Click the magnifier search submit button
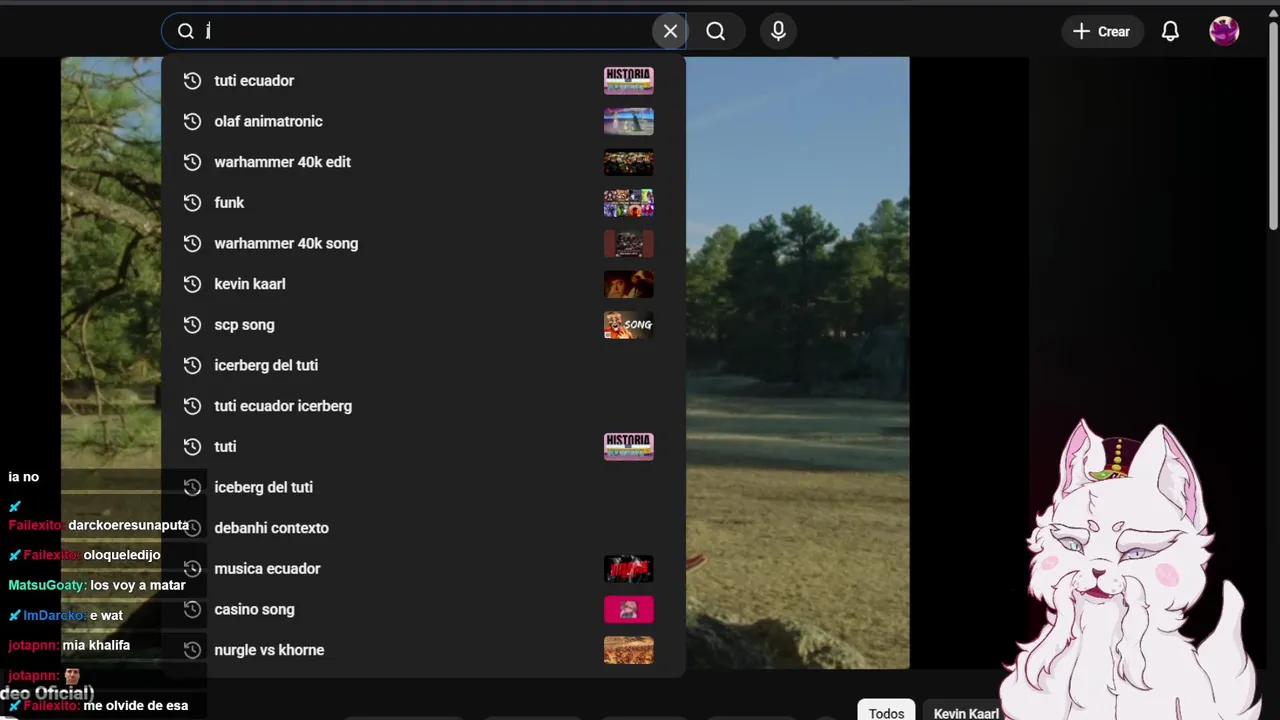 (x=716, y=31)
